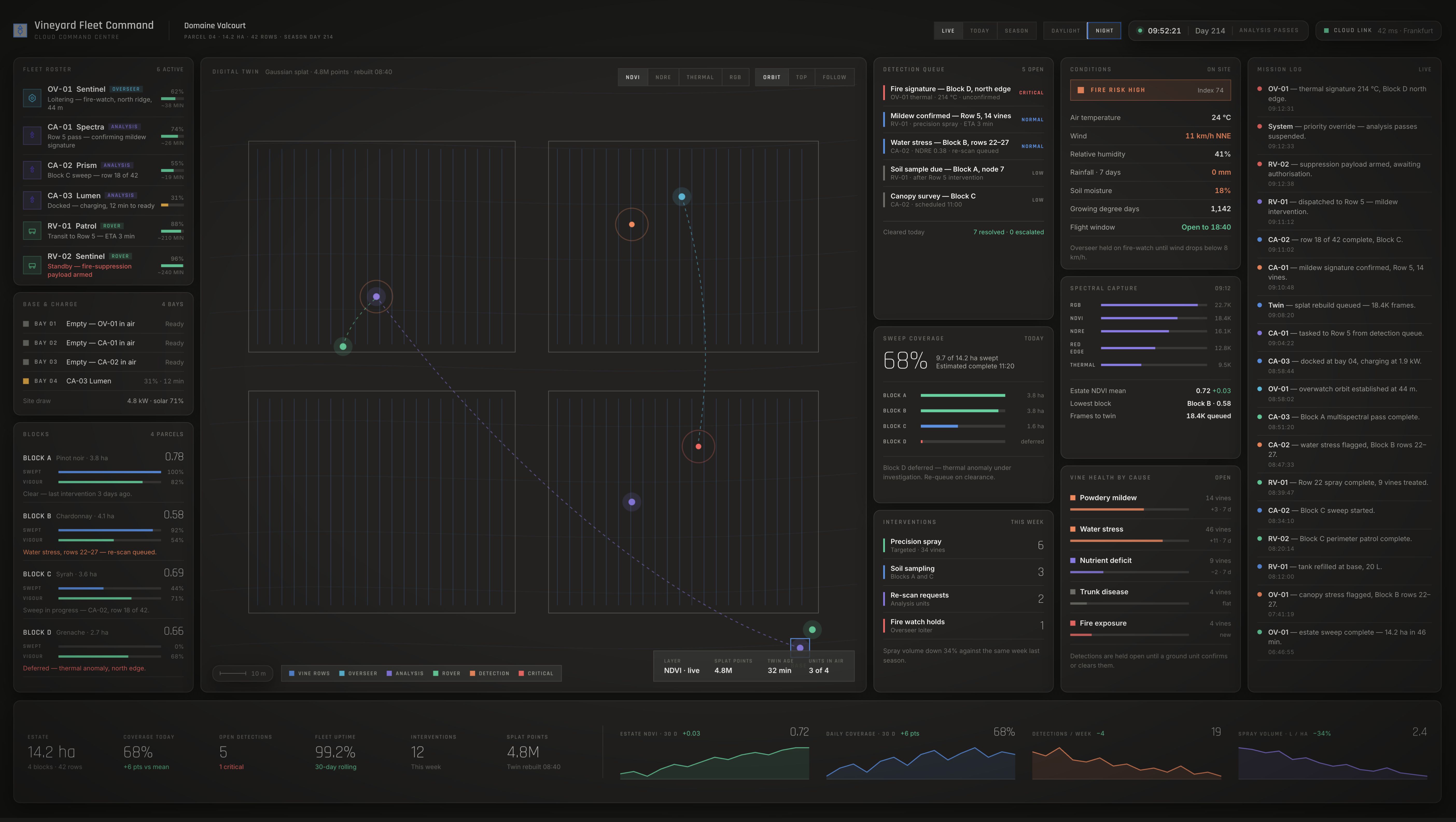1456x822 pixels.
Task: Switch to Daylight display mode
Action: click(x=1066, y=31)
